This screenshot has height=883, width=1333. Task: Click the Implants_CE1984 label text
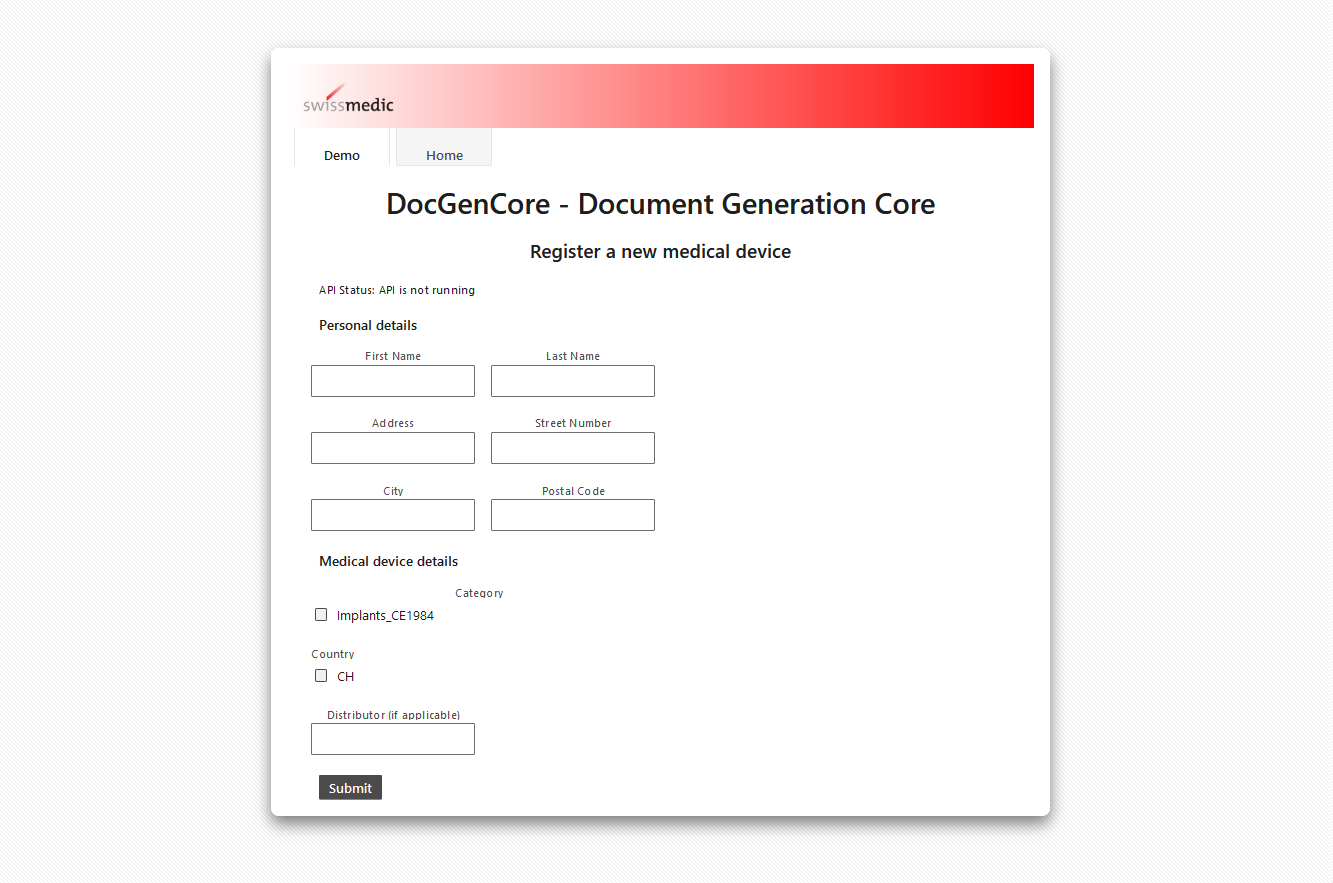tap(385, 616)
